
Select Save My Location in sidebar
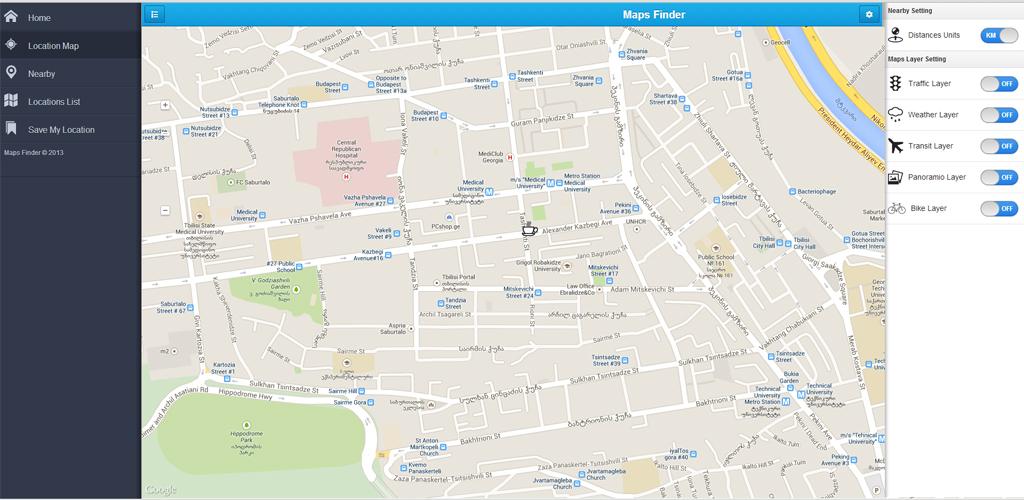pyautogui.click(x=71, y=129)
